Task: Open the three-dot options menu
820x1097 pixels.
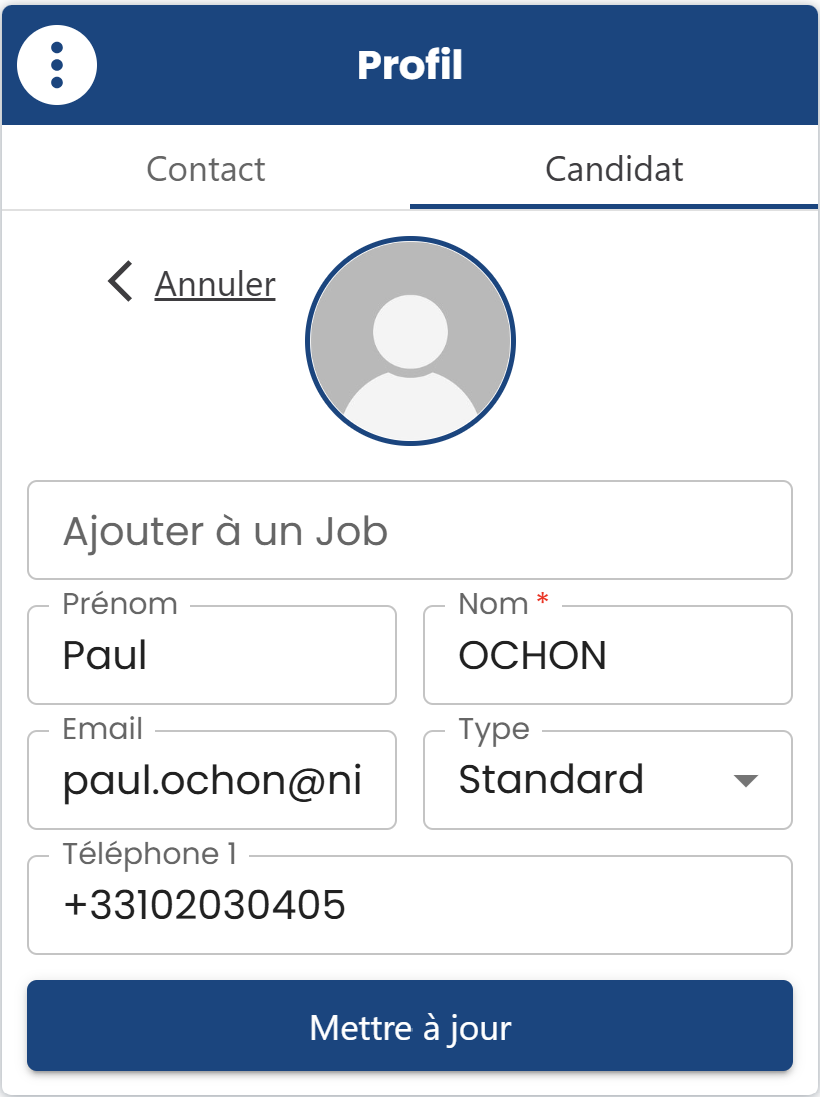Action: point(57,65)
